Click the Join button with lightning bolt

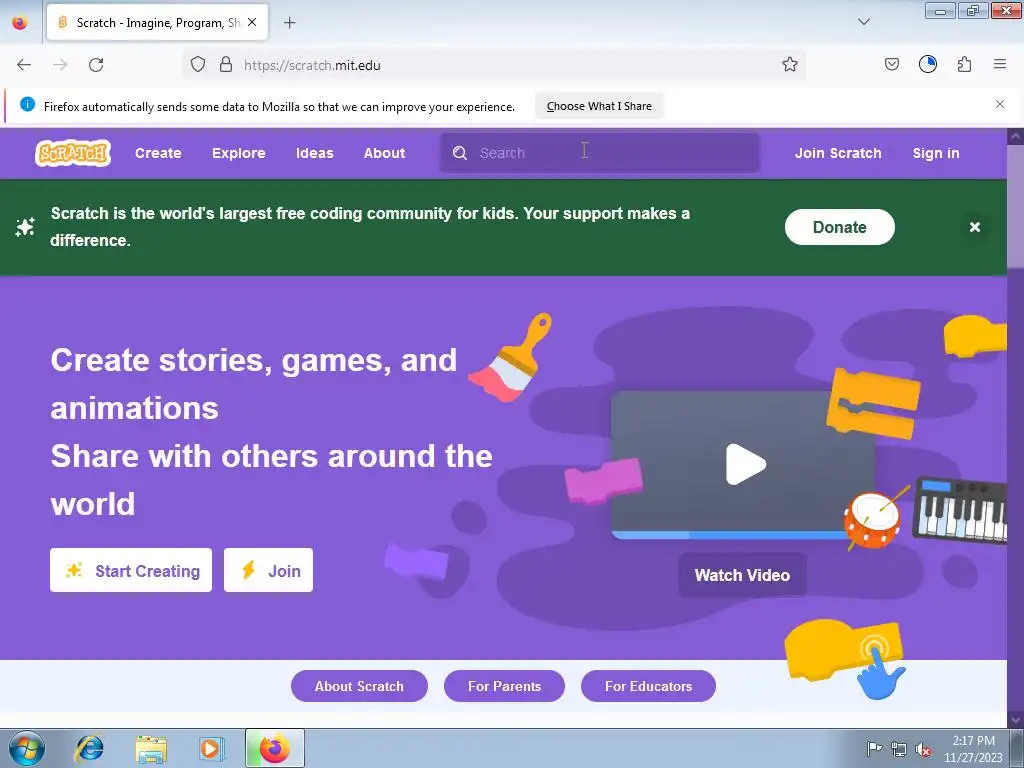coord(268,570)
